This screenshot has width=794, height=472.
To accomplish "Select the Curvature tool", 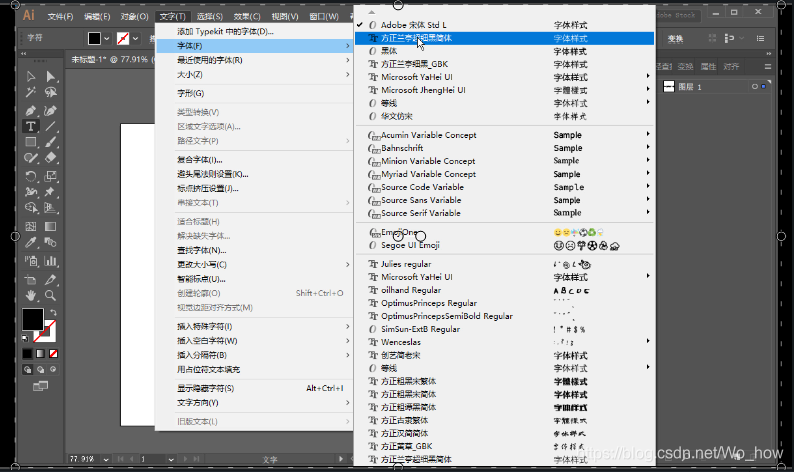I will click(x=51, y=110).
